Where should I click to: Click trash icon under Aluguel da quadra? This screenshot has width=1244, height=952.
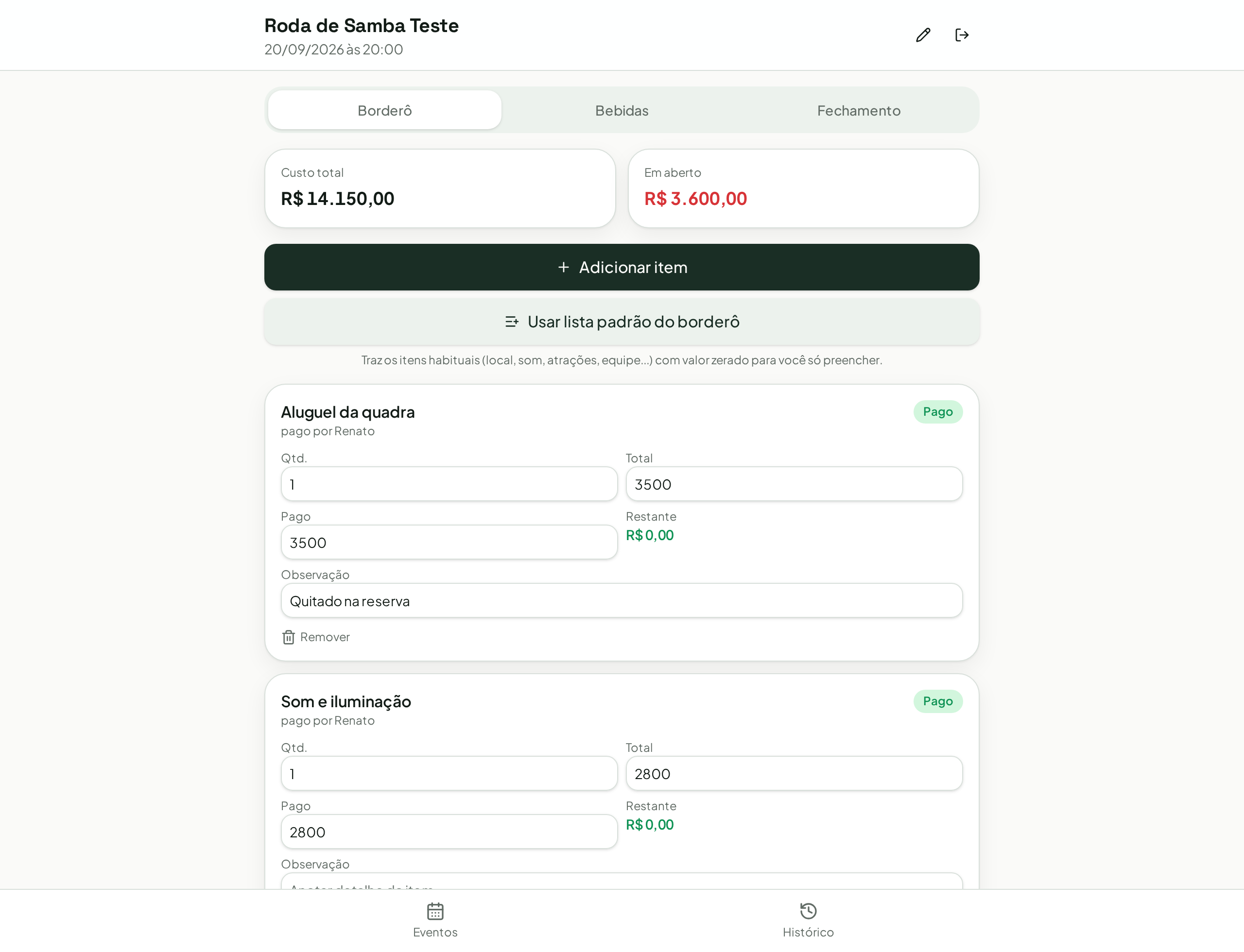click(x=288, y=637)
